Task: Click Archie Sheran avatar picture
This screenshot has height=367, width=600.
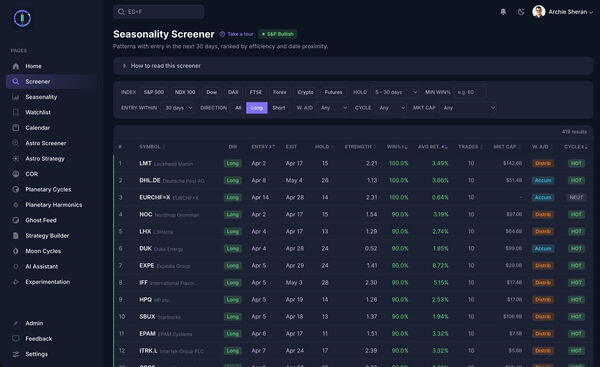Action: pos(538,11)
